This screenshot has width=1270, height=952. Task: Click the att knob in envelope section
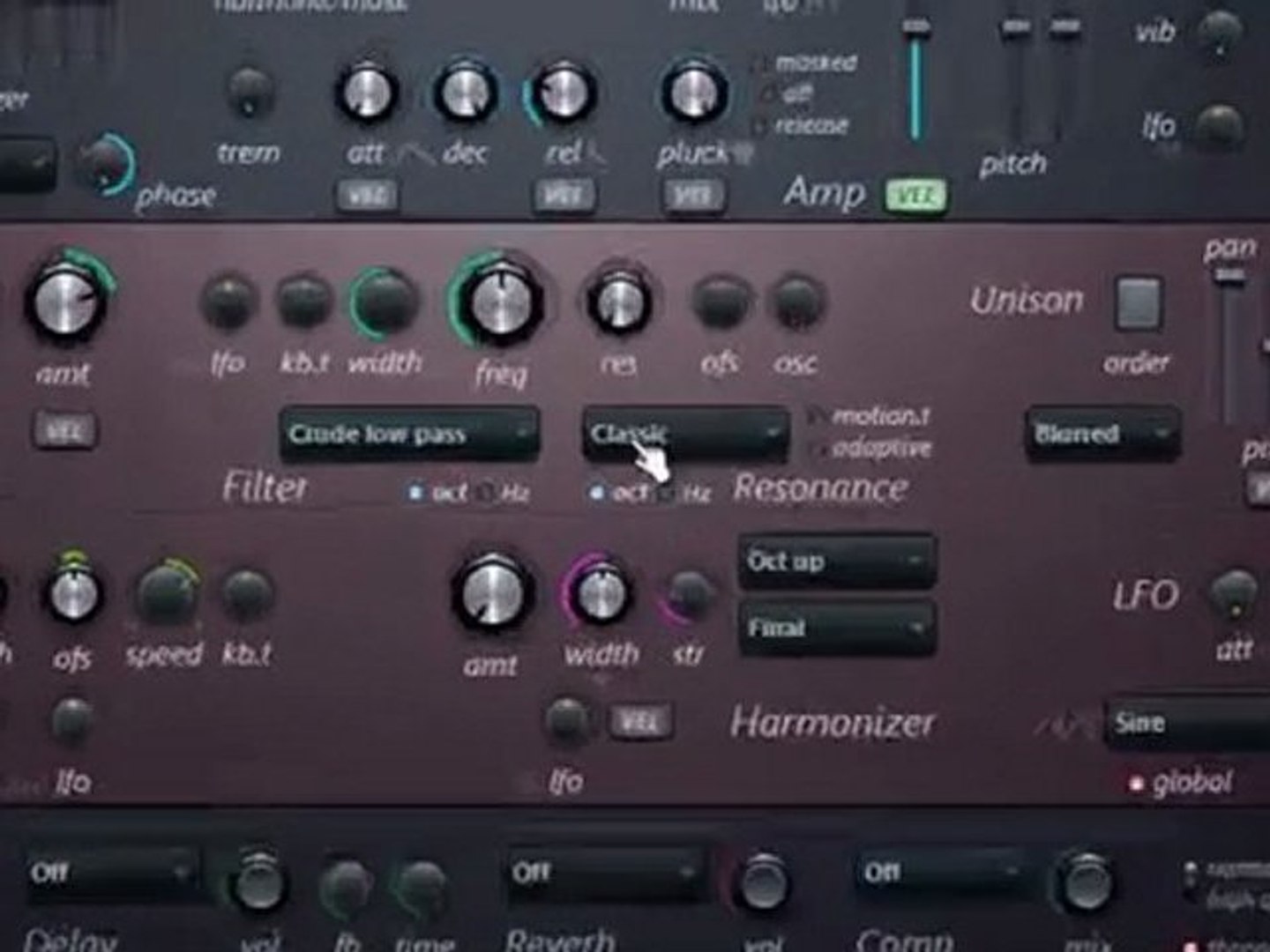[x=366, y=92]
